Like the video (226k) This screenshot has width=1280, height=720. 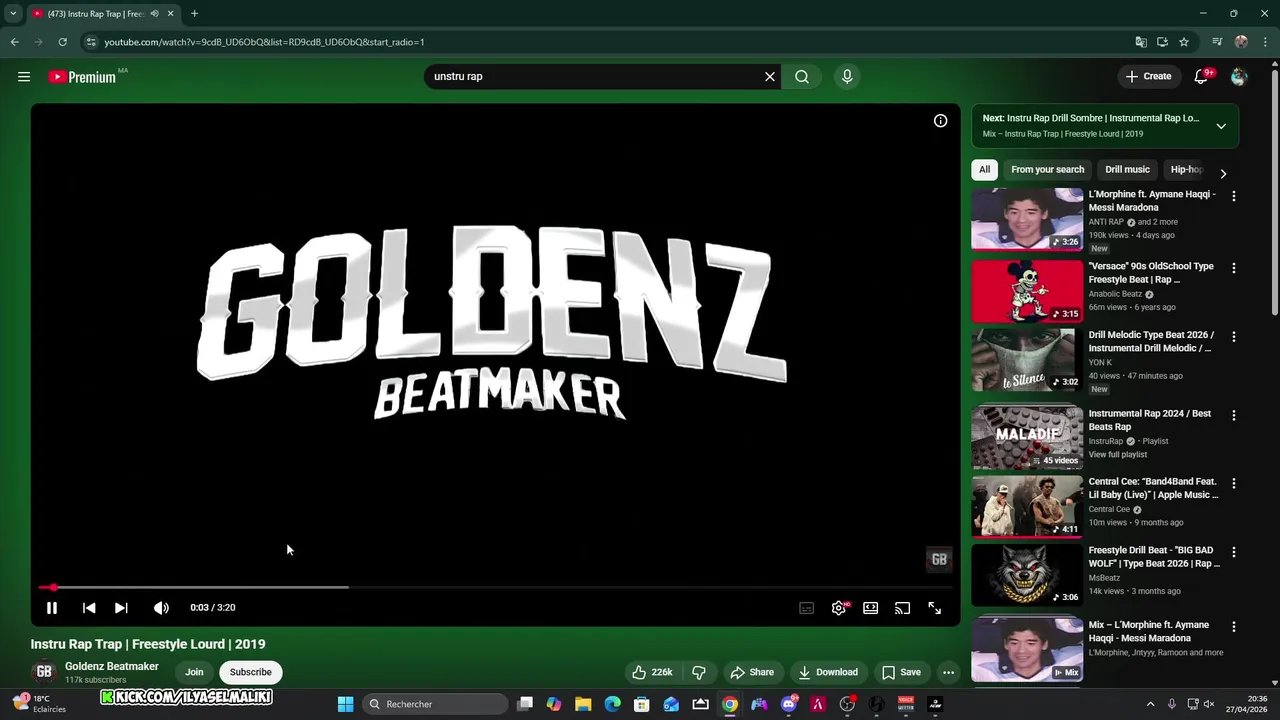[x=650, y=672]
